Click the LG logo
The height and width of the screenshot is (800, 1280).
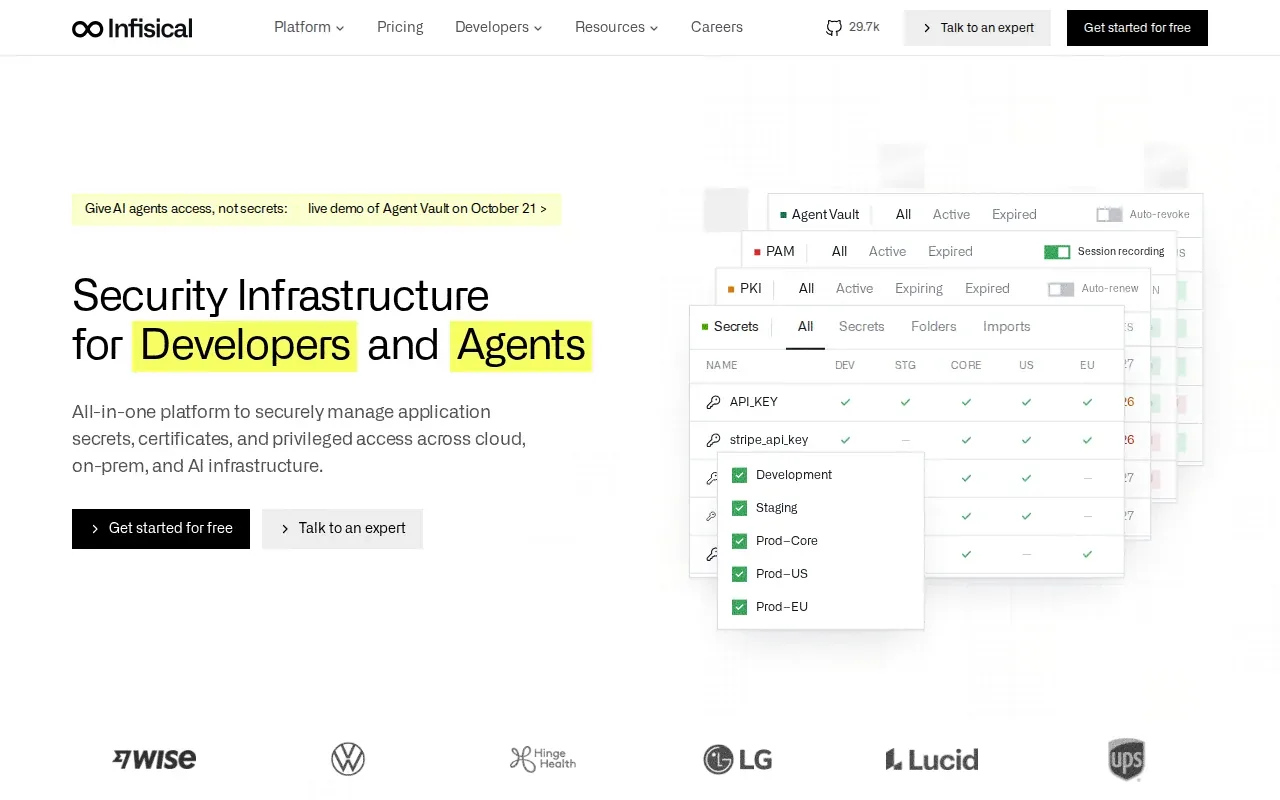[738, 760]
